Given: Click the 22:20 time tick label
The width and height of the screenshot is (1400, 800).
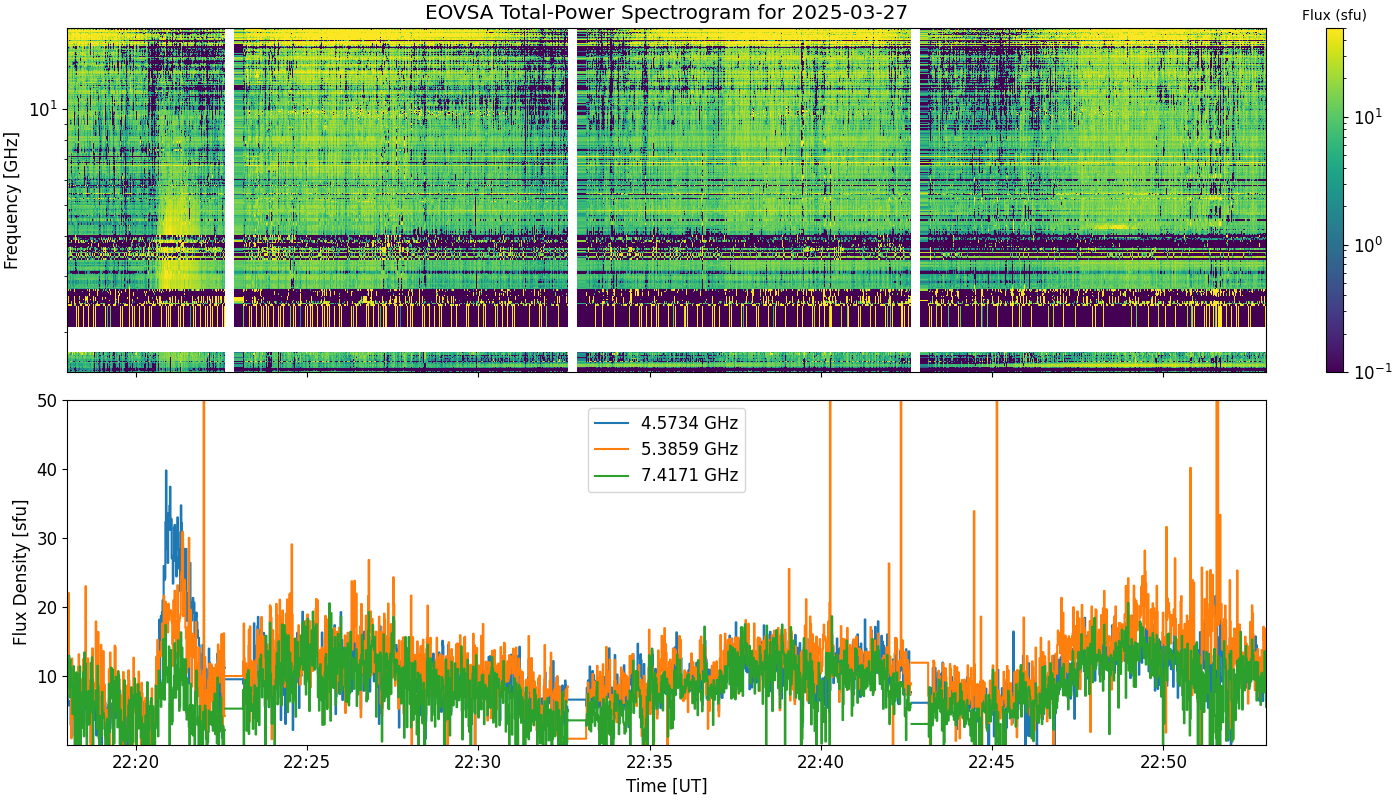Looking at the screenshot, I should pos(136,761).
